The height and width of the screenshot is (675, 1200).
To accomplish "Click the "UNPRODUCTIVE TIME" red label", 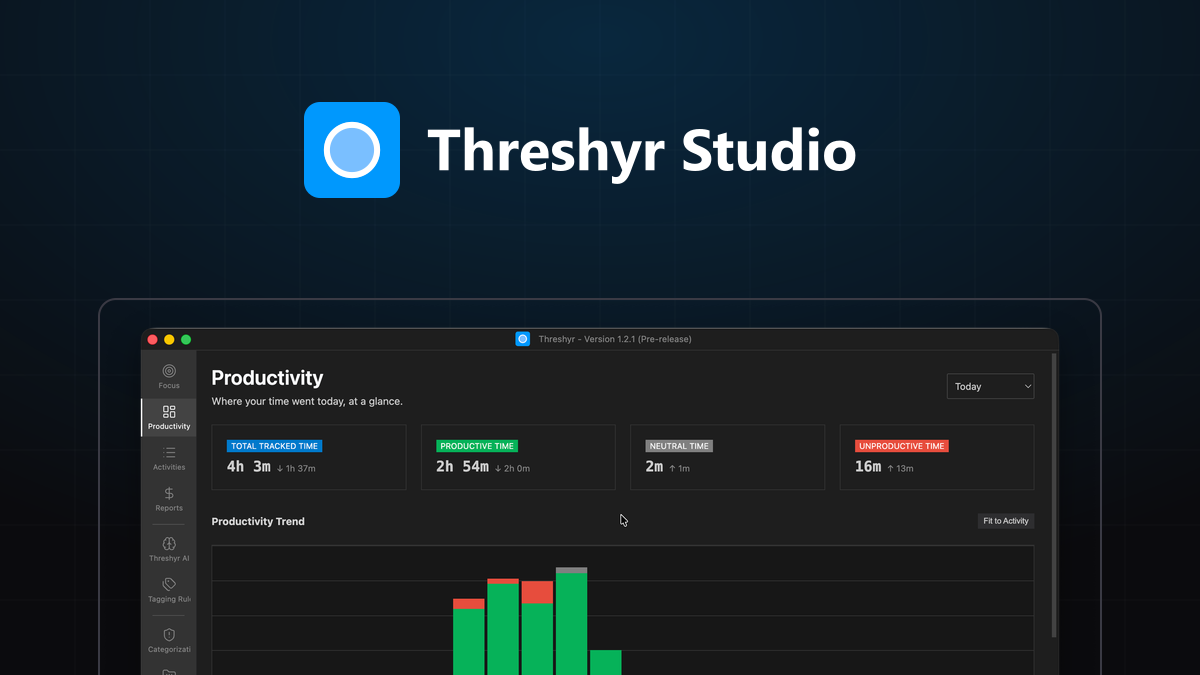I will [x=902, y=446].
